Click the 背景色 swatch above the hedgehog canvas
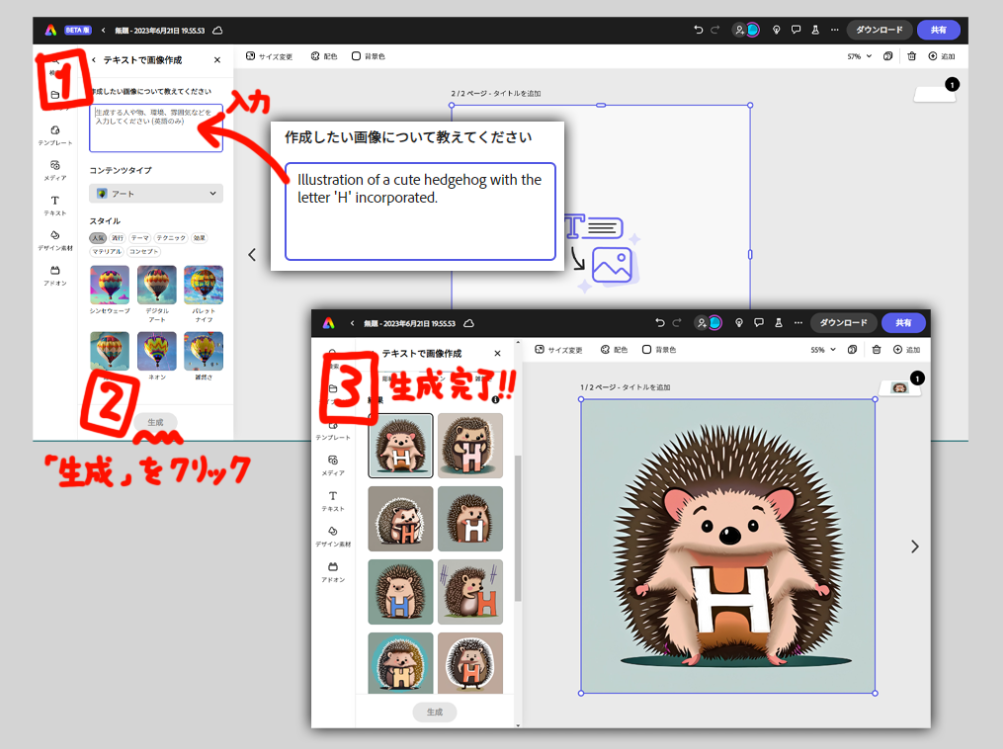 [647, 350]
